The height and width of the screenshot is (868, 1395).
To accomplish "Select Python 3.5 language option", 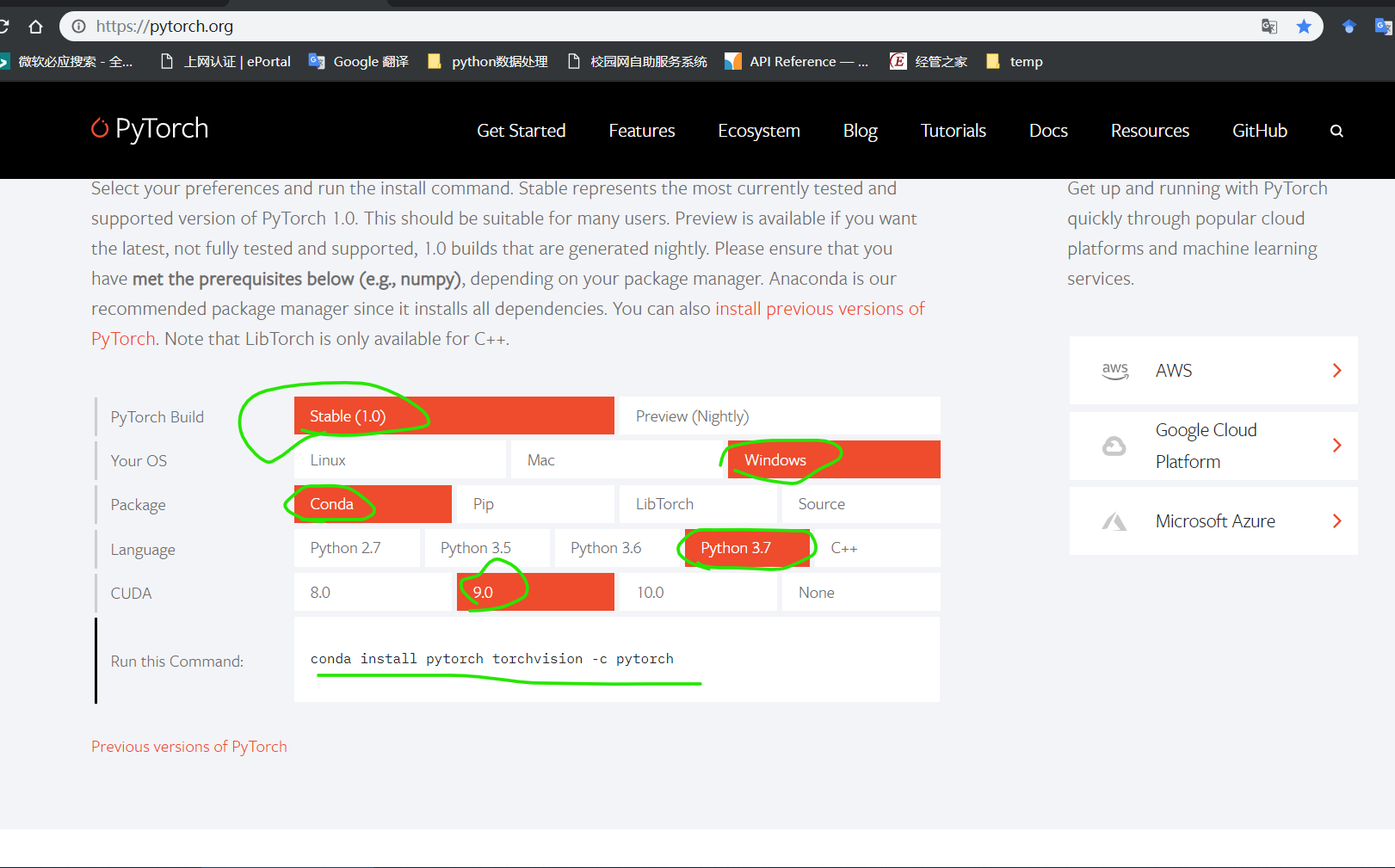I will click(x=487, y=548).
